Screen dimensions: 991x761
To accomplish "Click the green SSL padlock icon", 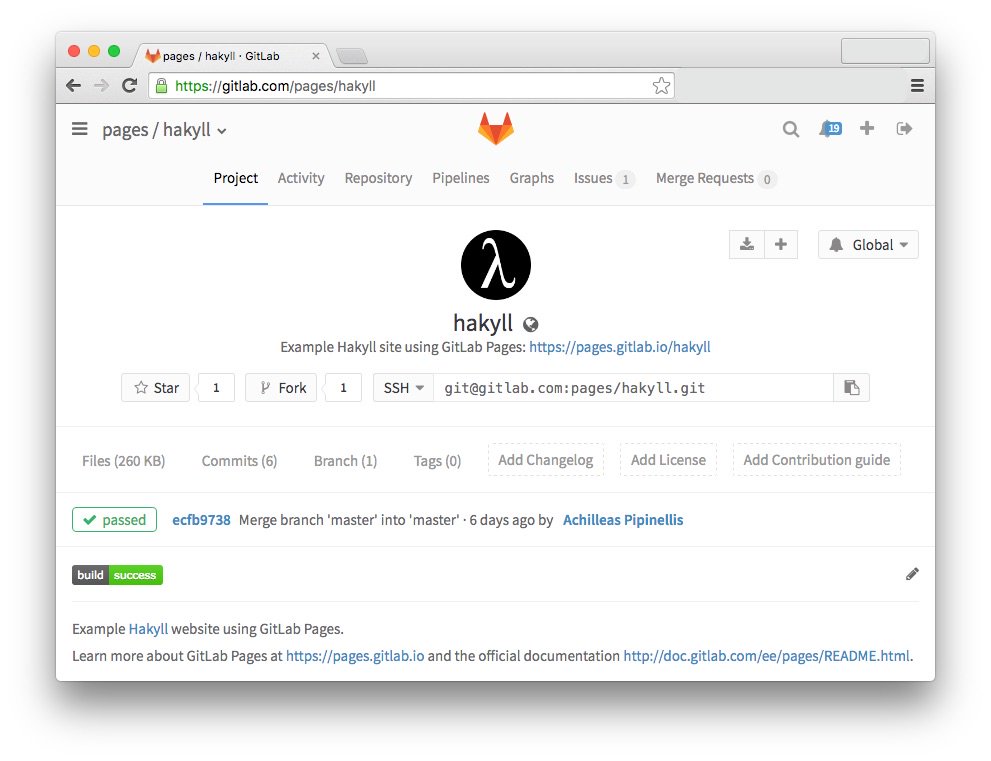I will 161,85.
